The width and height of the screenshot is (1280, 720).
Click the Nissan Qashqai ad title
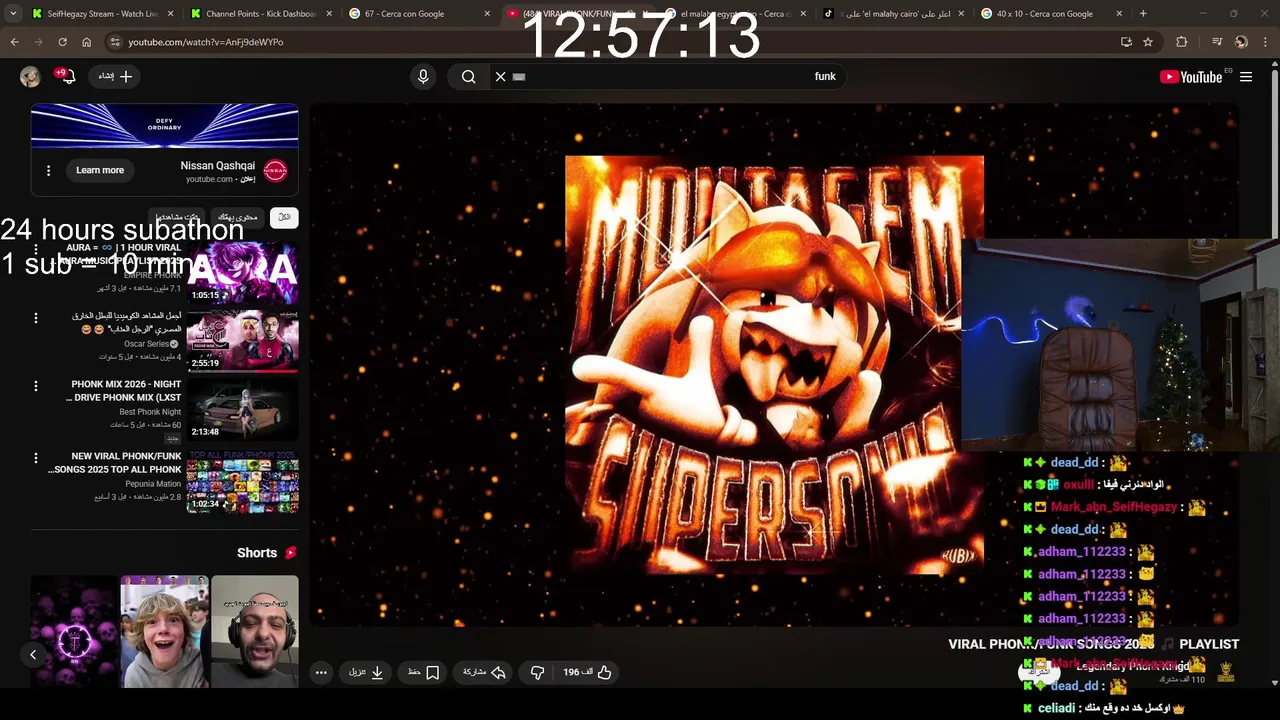(217, 165)
